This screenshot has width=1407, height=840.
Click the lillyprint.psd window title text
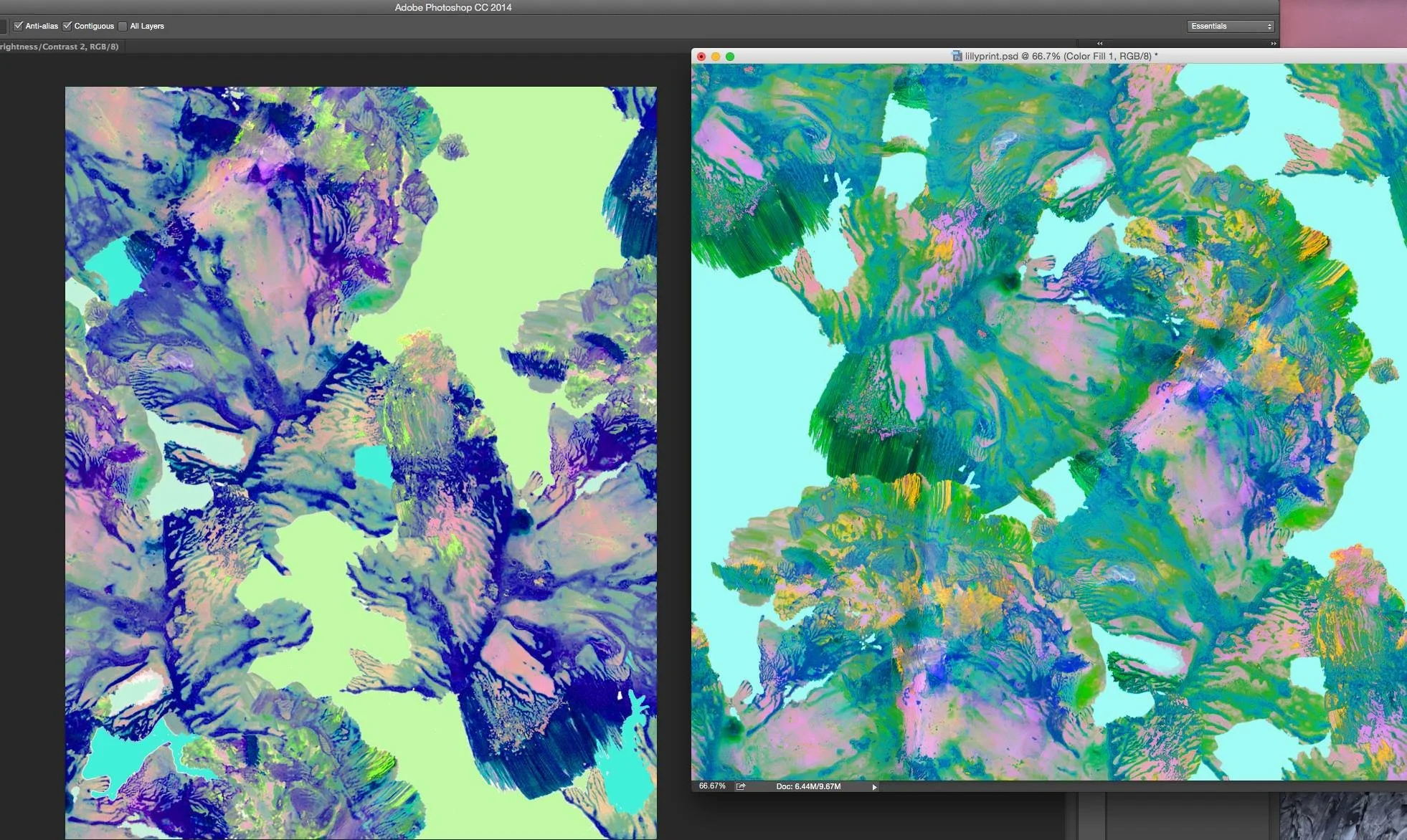[x=1060, y=56]
